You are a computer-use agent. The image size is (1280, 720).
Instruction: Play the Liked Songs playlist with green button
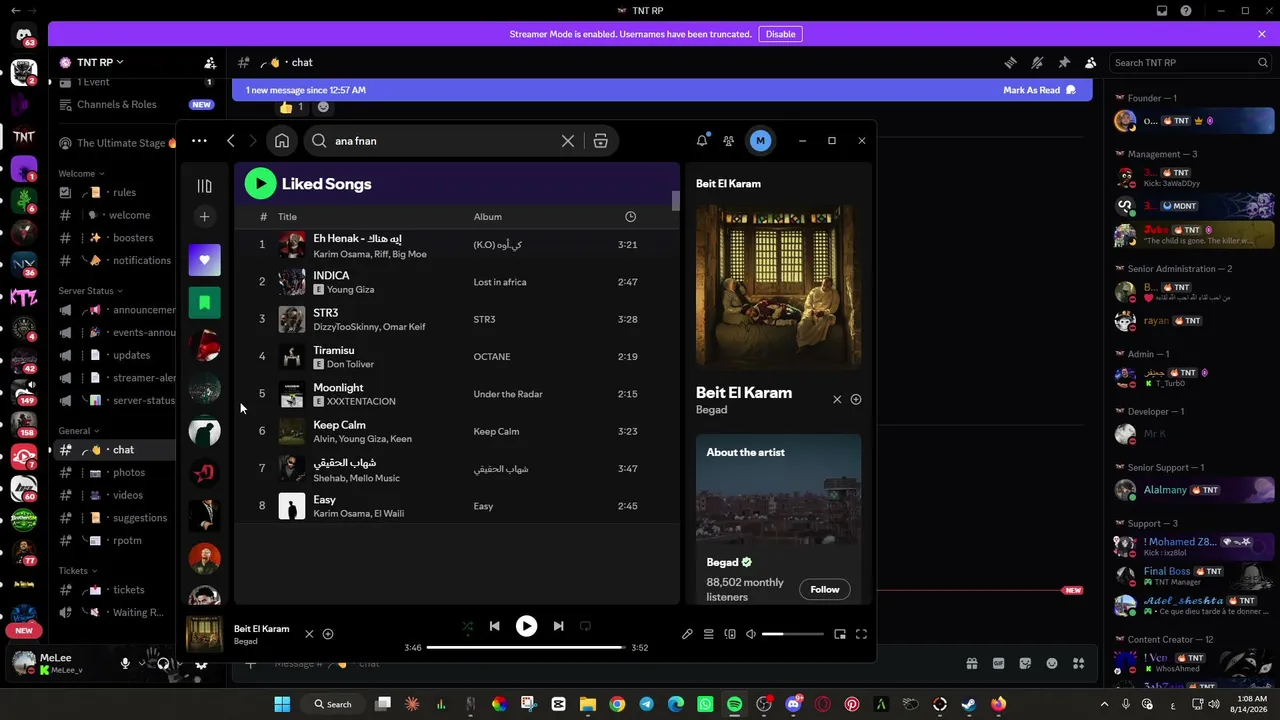260,183
